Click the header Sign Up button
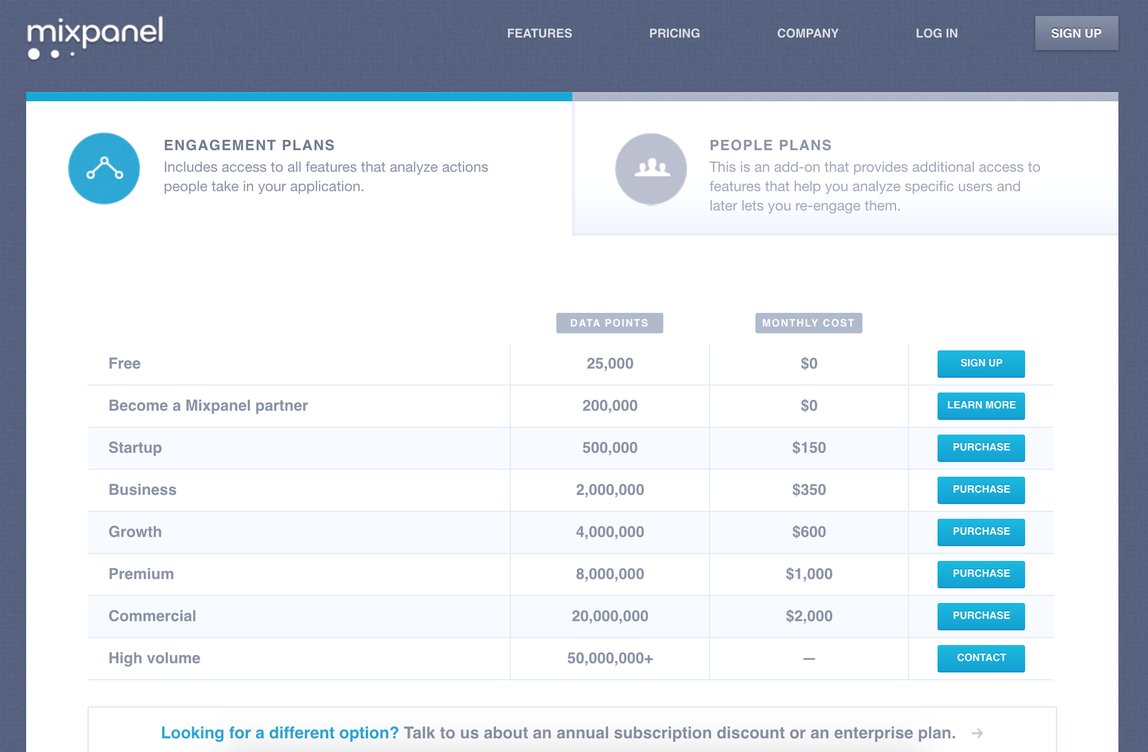 coord(1076,33)
